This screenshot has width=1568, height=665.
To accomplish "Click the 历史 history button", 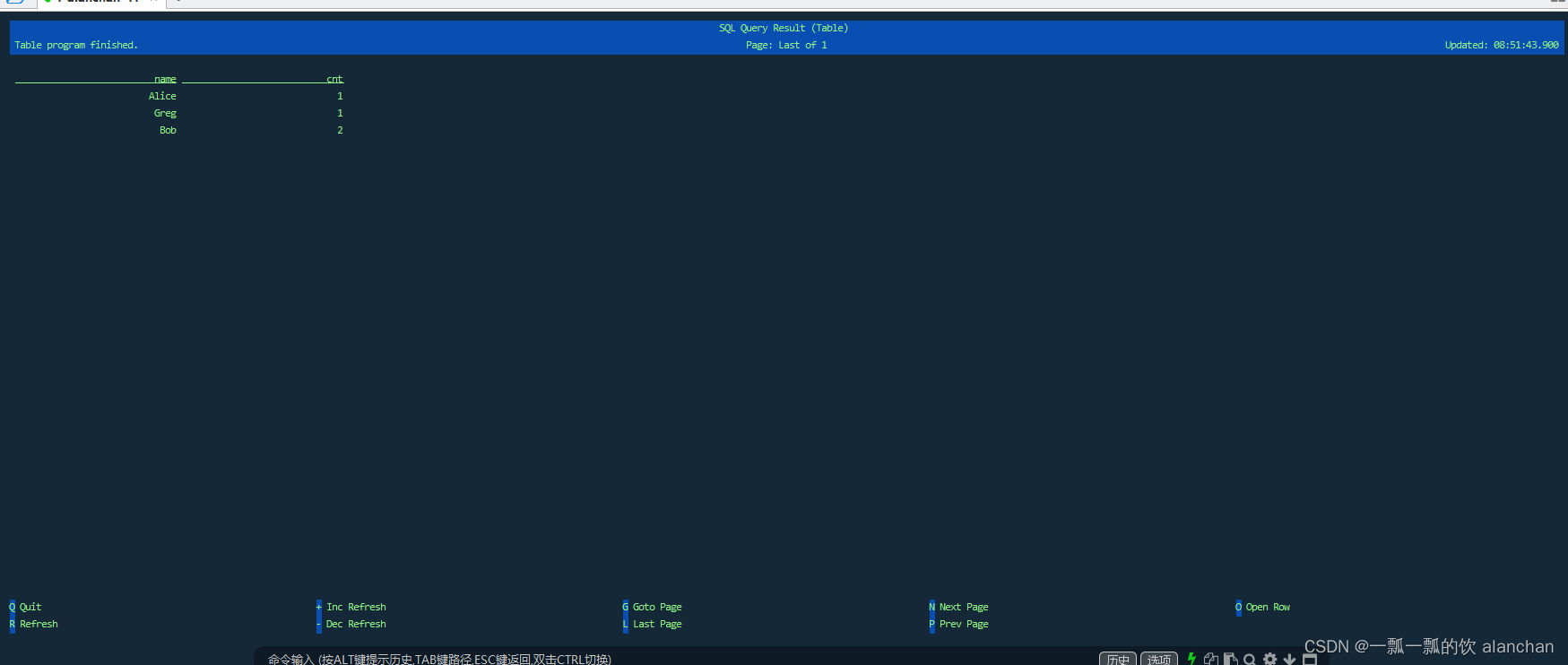I will 1118,659.
